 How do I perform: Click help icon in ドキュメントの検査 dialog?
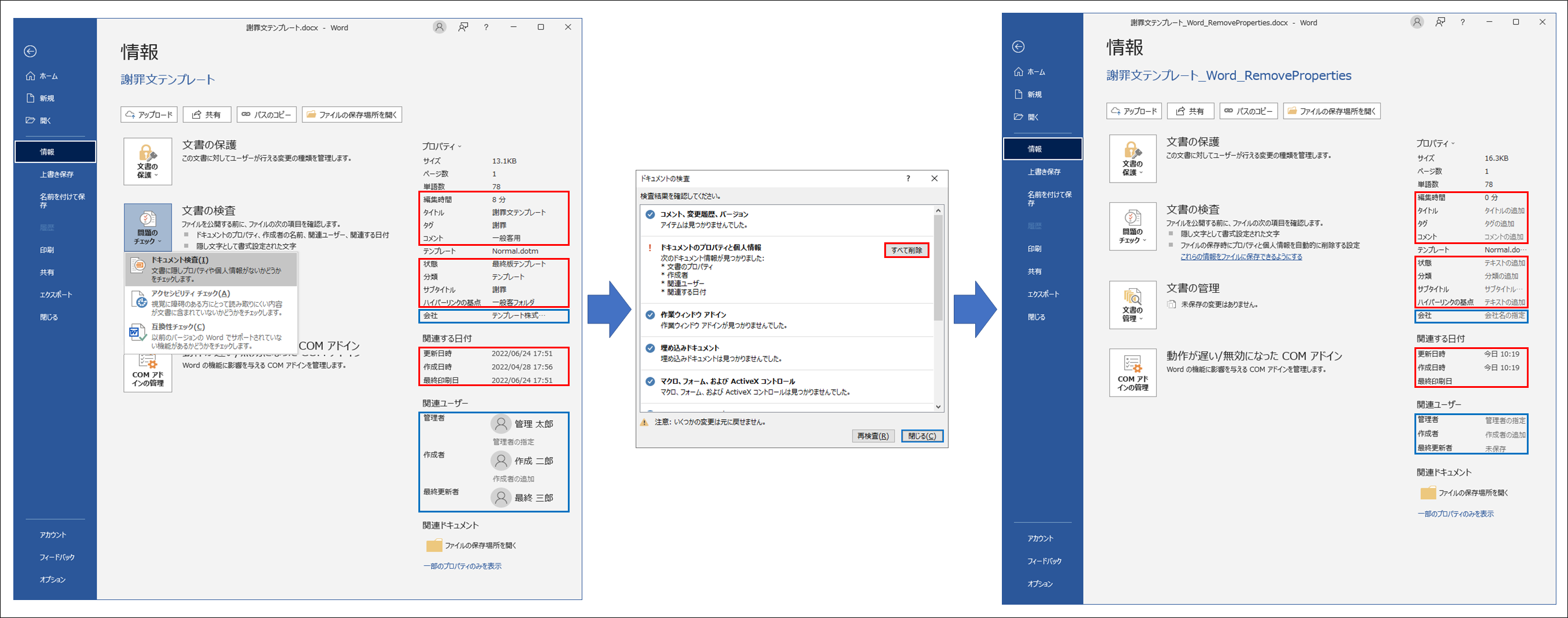point(908,179)
